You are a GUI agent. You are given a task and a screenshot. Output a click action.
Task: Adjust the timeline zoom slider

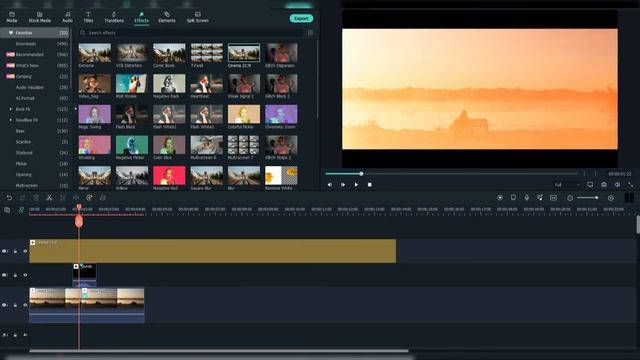point(588,198)
